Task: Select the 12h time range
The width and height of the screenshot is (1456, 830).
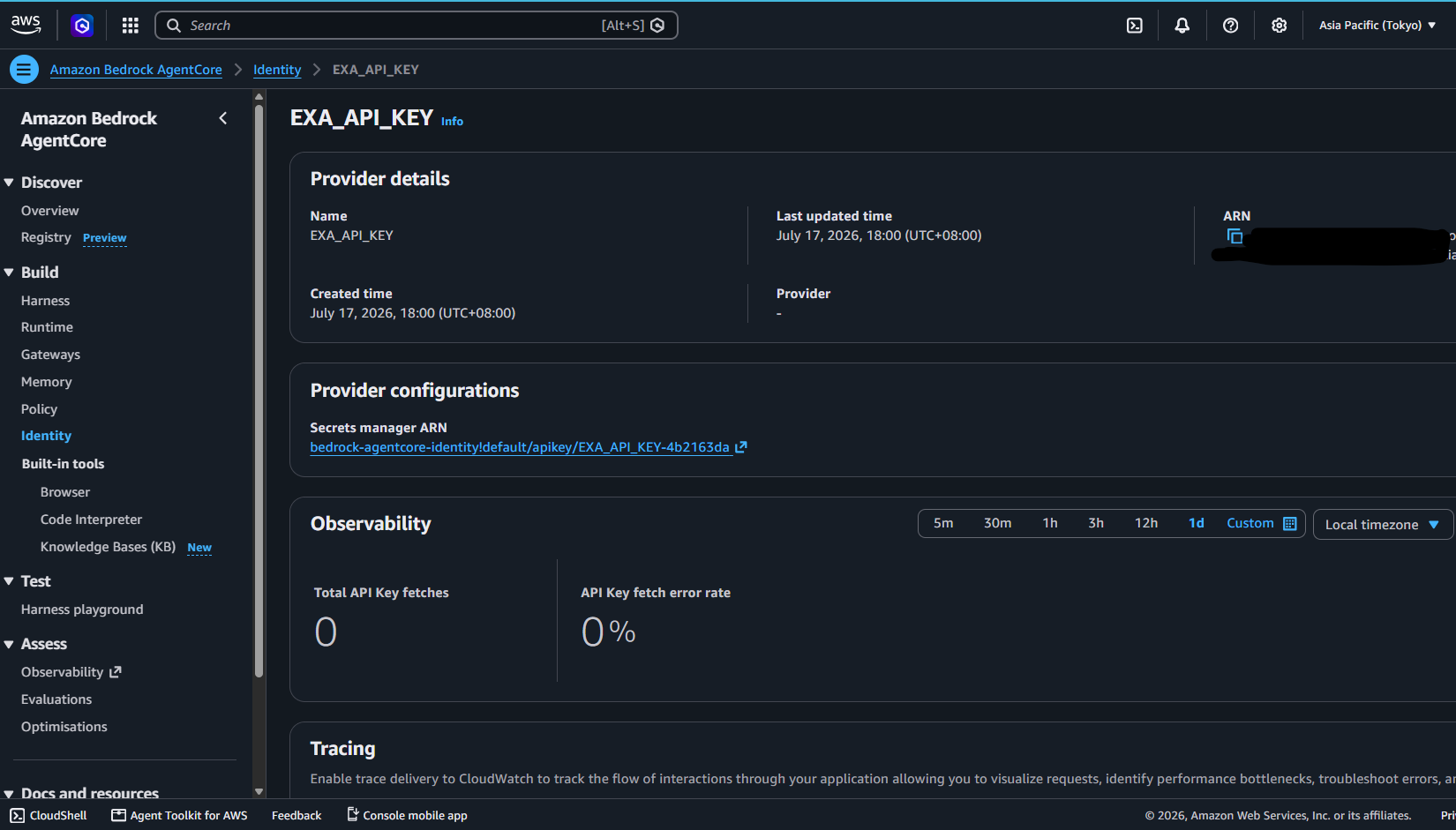Action: 1146,523
